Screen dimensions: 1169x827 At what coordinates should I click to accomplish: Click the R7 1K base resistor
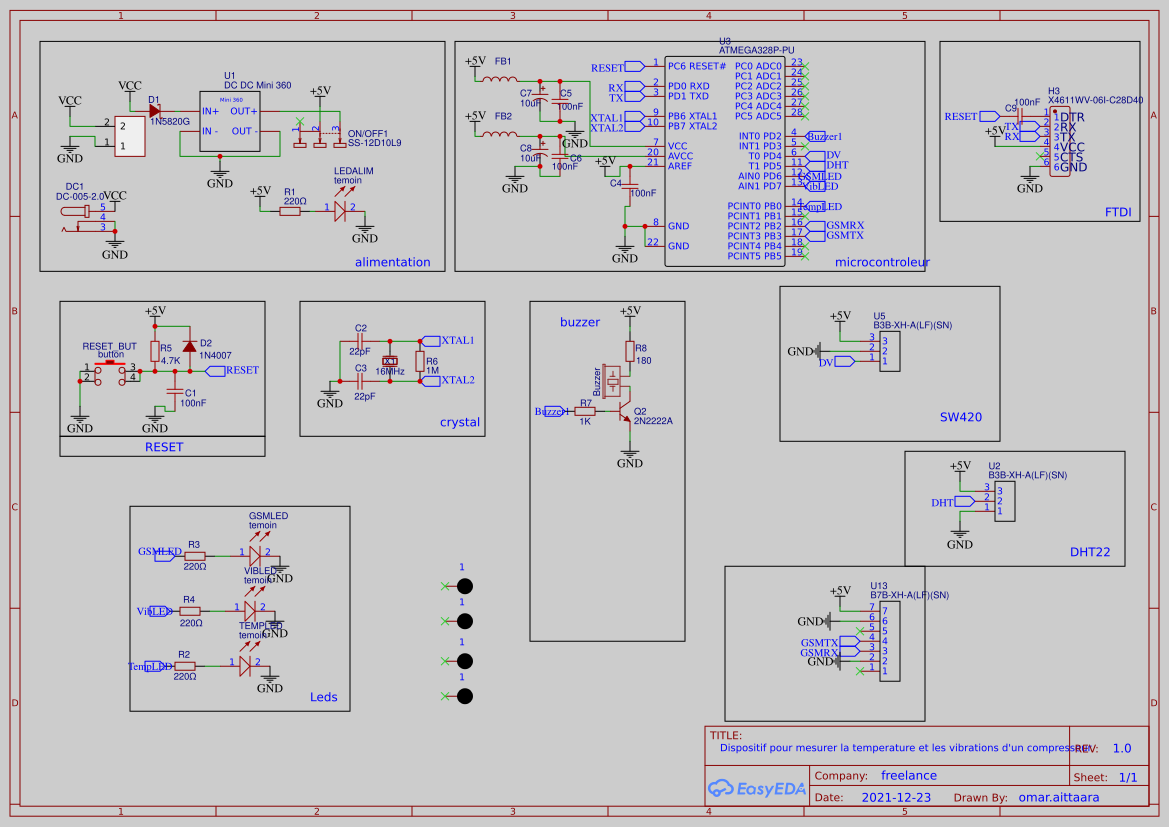(x=585, y=411)
